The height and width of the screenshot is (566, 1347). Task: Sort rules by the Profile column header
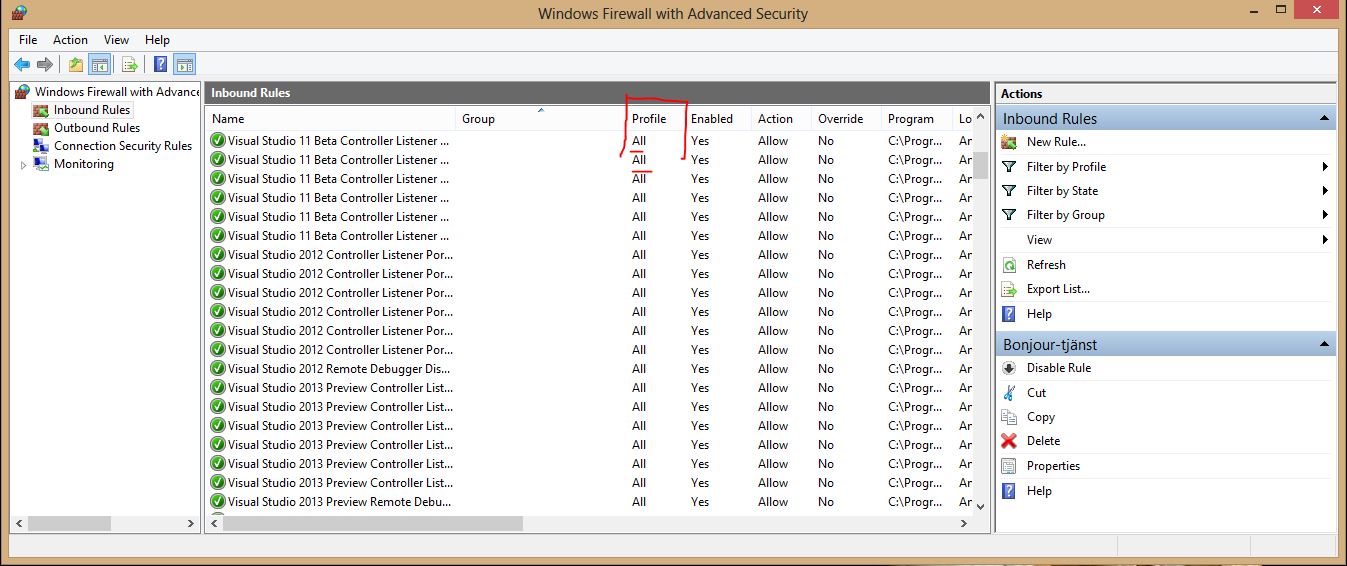click(x=649, y=119)
